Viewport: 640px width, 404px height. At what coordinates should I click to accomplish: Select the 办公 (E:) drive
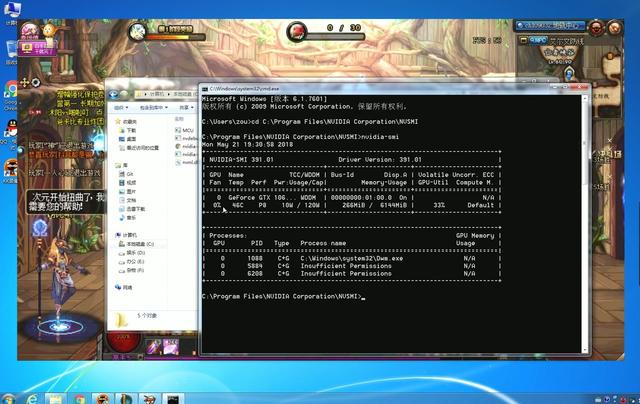point(132,262)
